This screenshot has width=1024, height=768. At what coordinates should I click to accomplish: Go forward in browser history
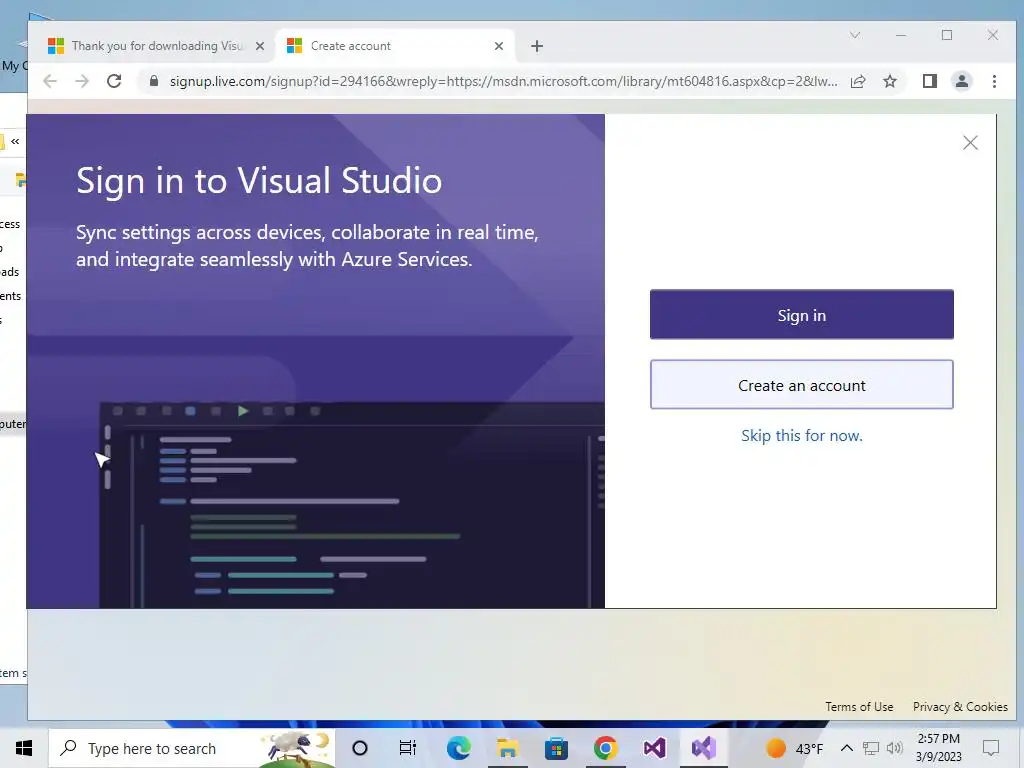82,81
